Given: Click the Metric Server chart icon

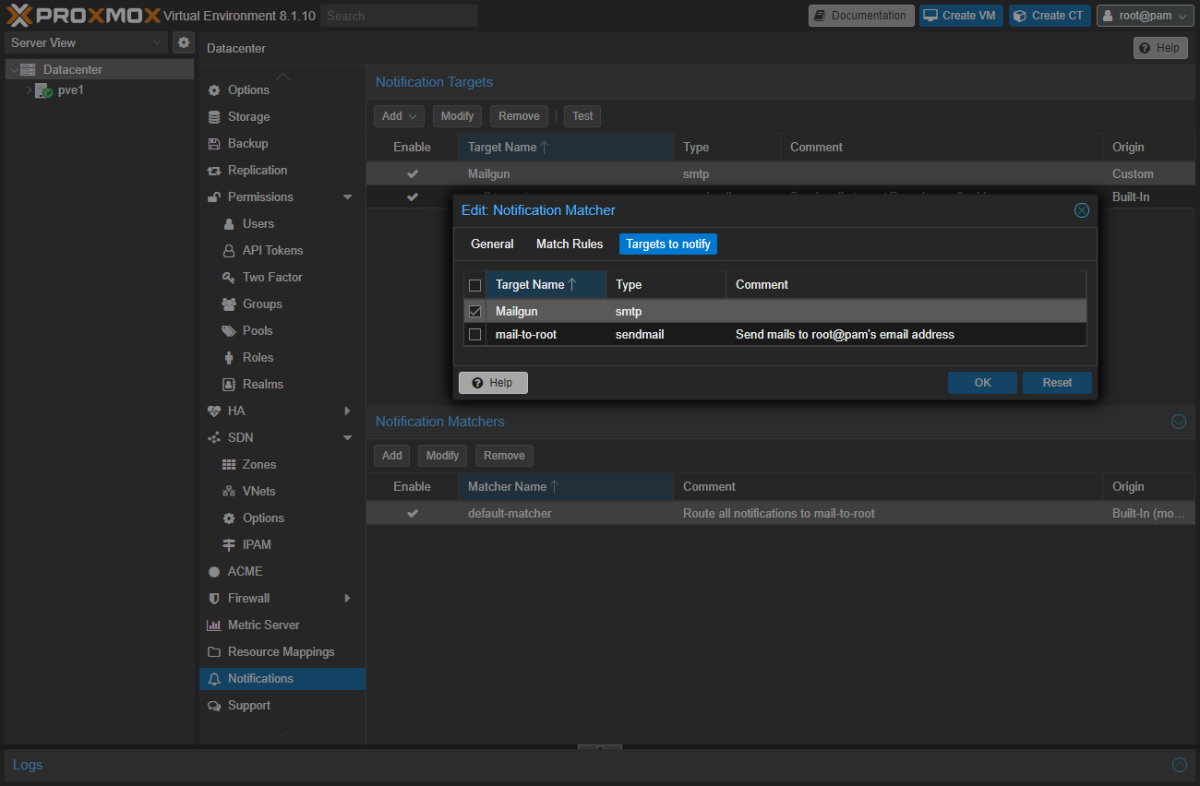Looking at the screenshot, I should [214, 625].
